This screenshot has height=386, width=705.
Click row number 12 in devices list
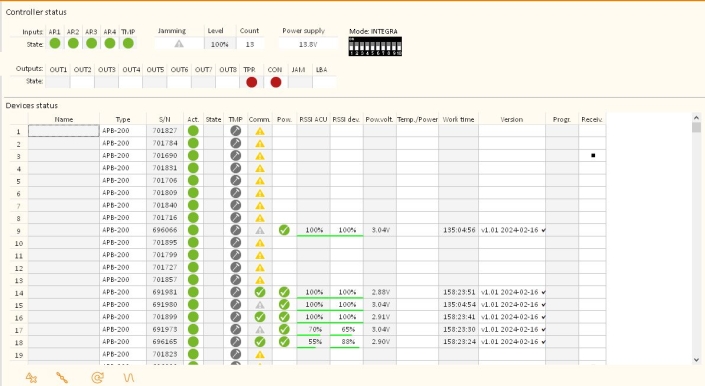[x=19, y=268]
